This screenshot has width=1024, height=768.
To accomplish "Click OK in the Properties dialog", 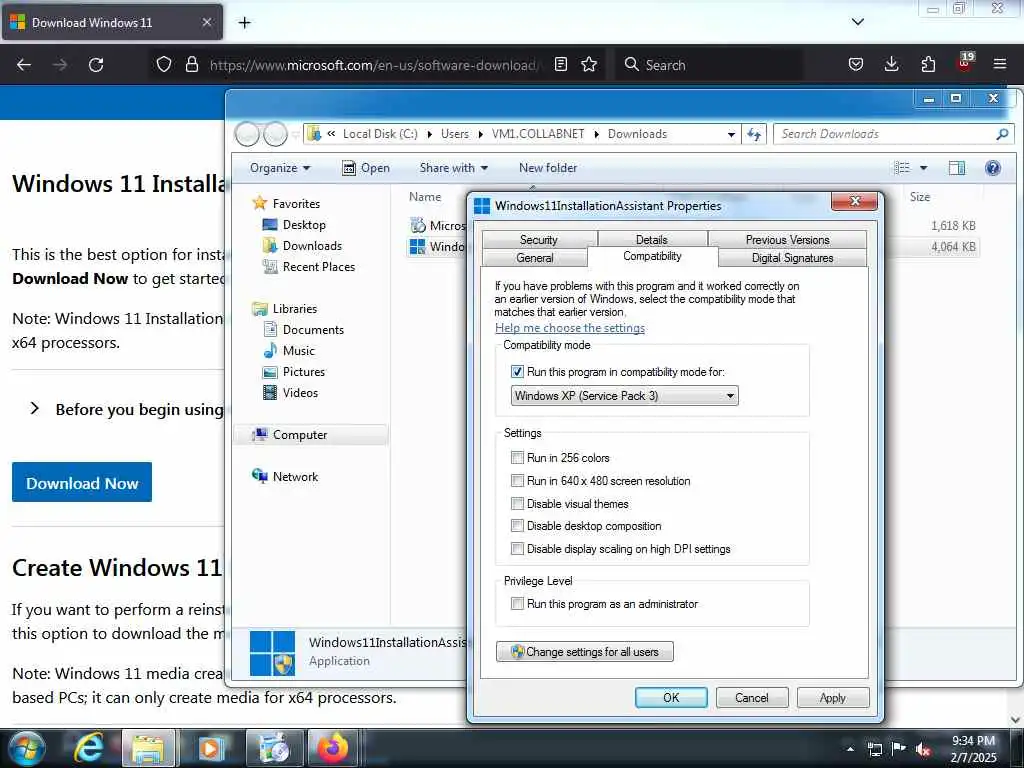I will (x=671, y=697).
